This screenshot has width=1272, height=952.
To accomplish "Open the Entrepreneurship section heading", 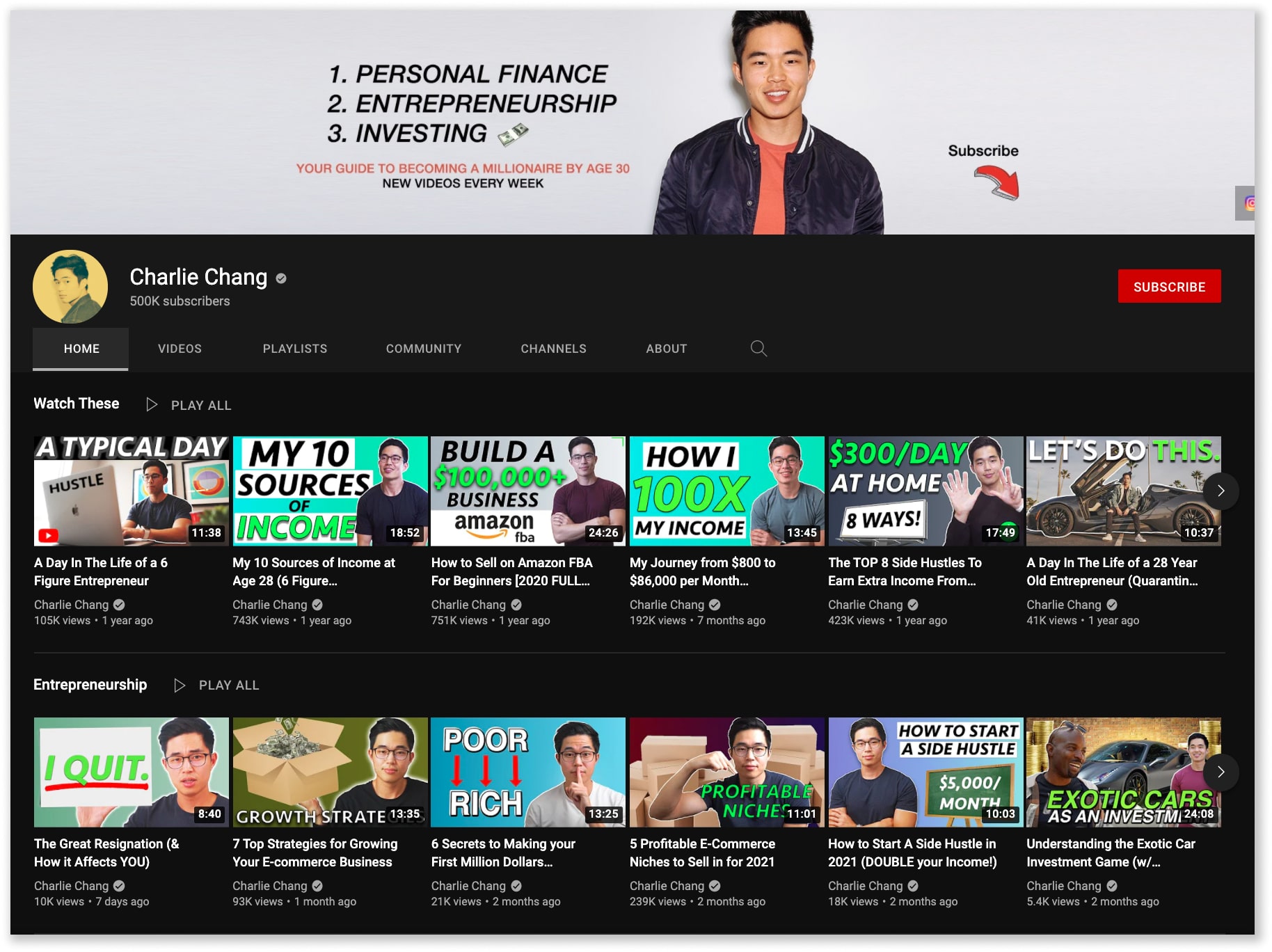I will pyautogui.click(x=90, y=685).
